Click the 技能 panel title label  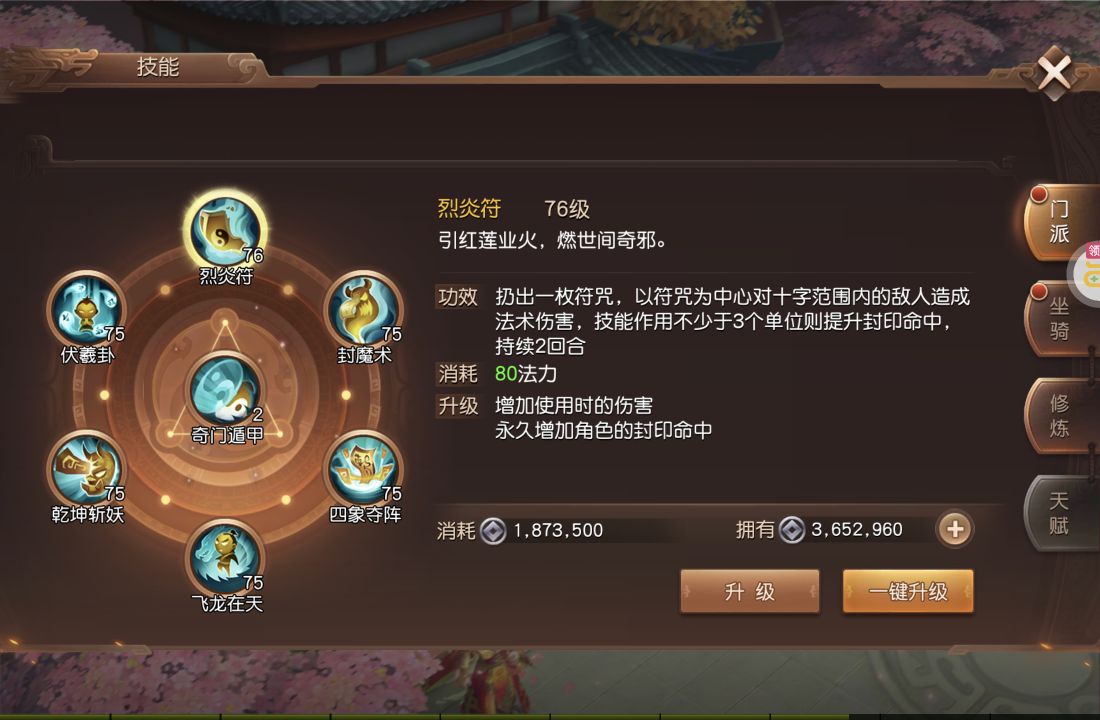coord(158,67)
